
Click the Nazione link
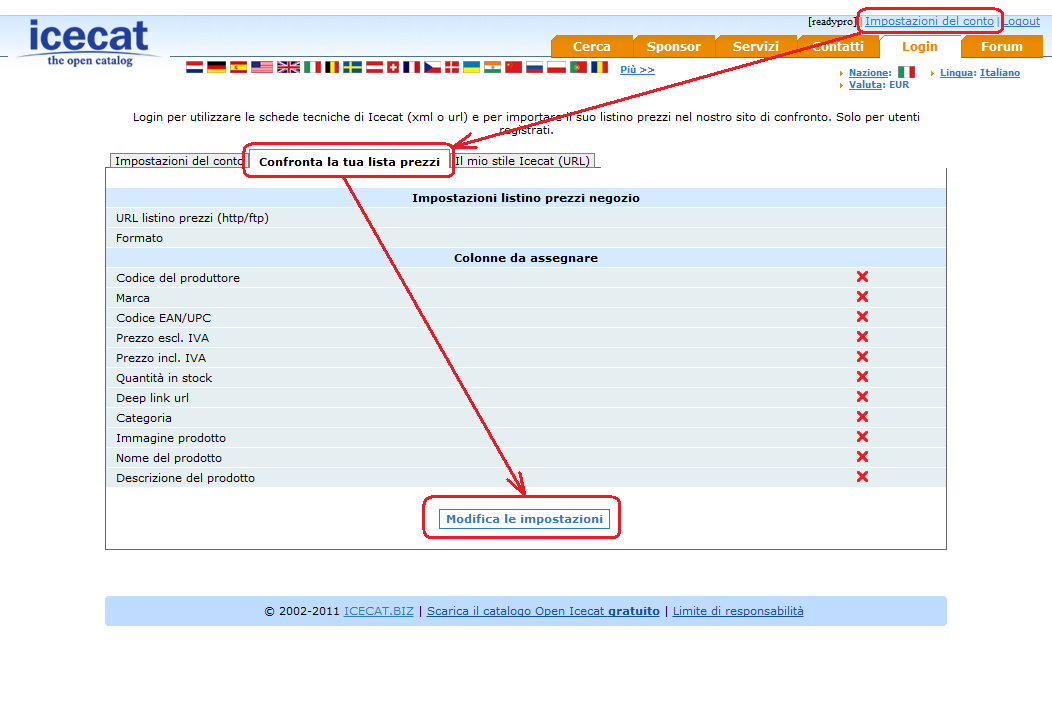pyautogui.click(x=870, y=72)
